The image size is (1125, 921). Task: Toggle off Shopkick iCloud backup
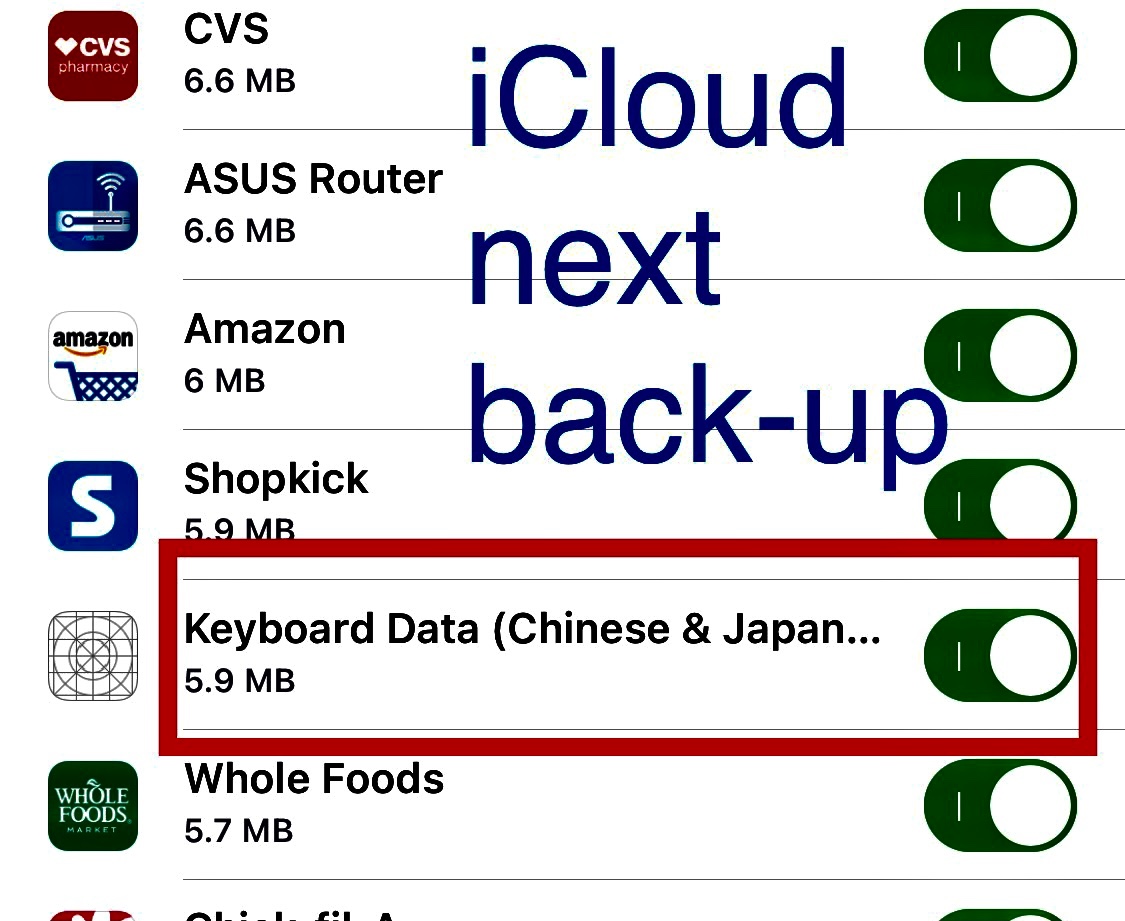click(x=999, y=506)
